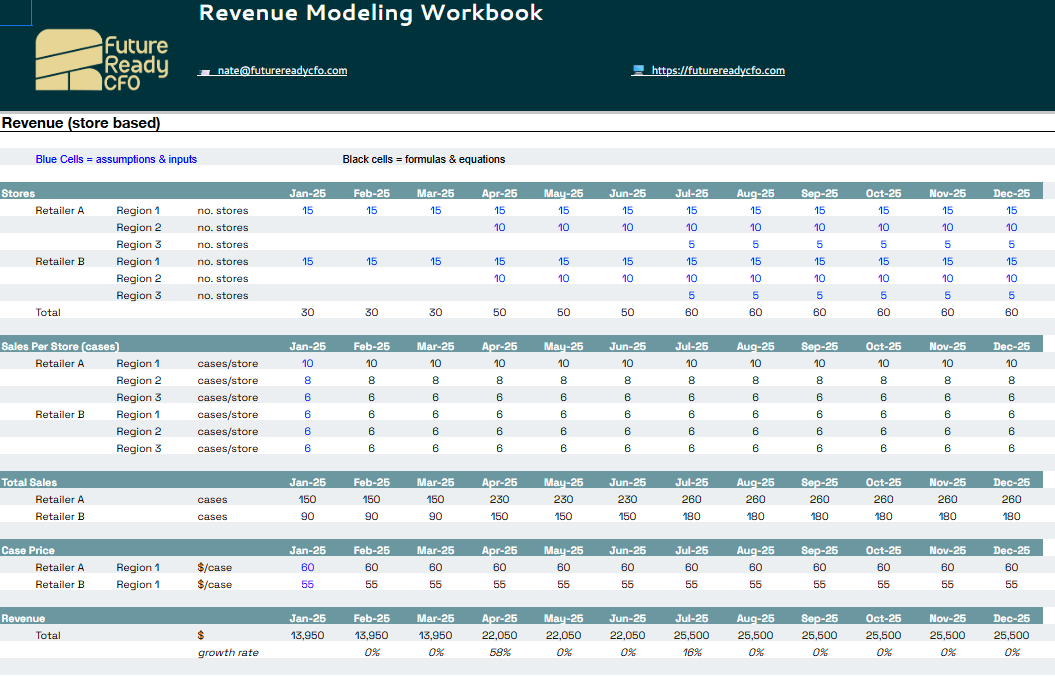
Task: Select the Revenue (store based) heading cell
Action: coord(81,124)
